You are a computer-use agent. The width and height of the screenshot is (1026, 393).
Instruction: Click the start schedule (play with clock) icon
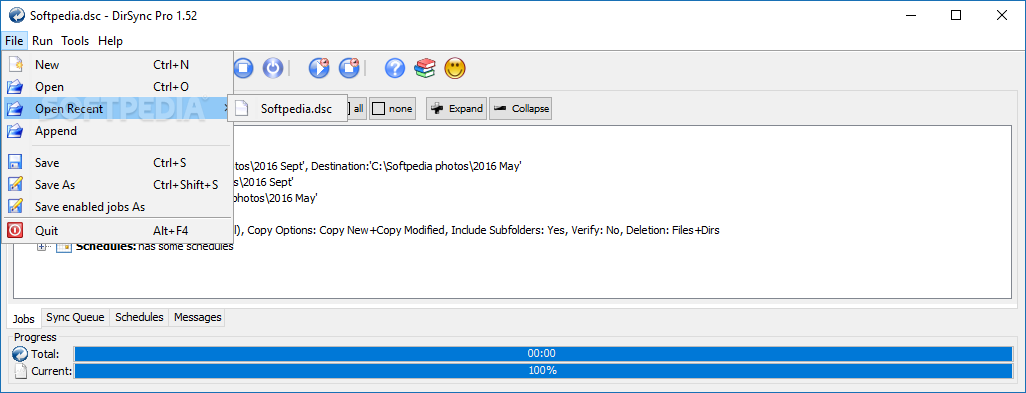[319, 67]
